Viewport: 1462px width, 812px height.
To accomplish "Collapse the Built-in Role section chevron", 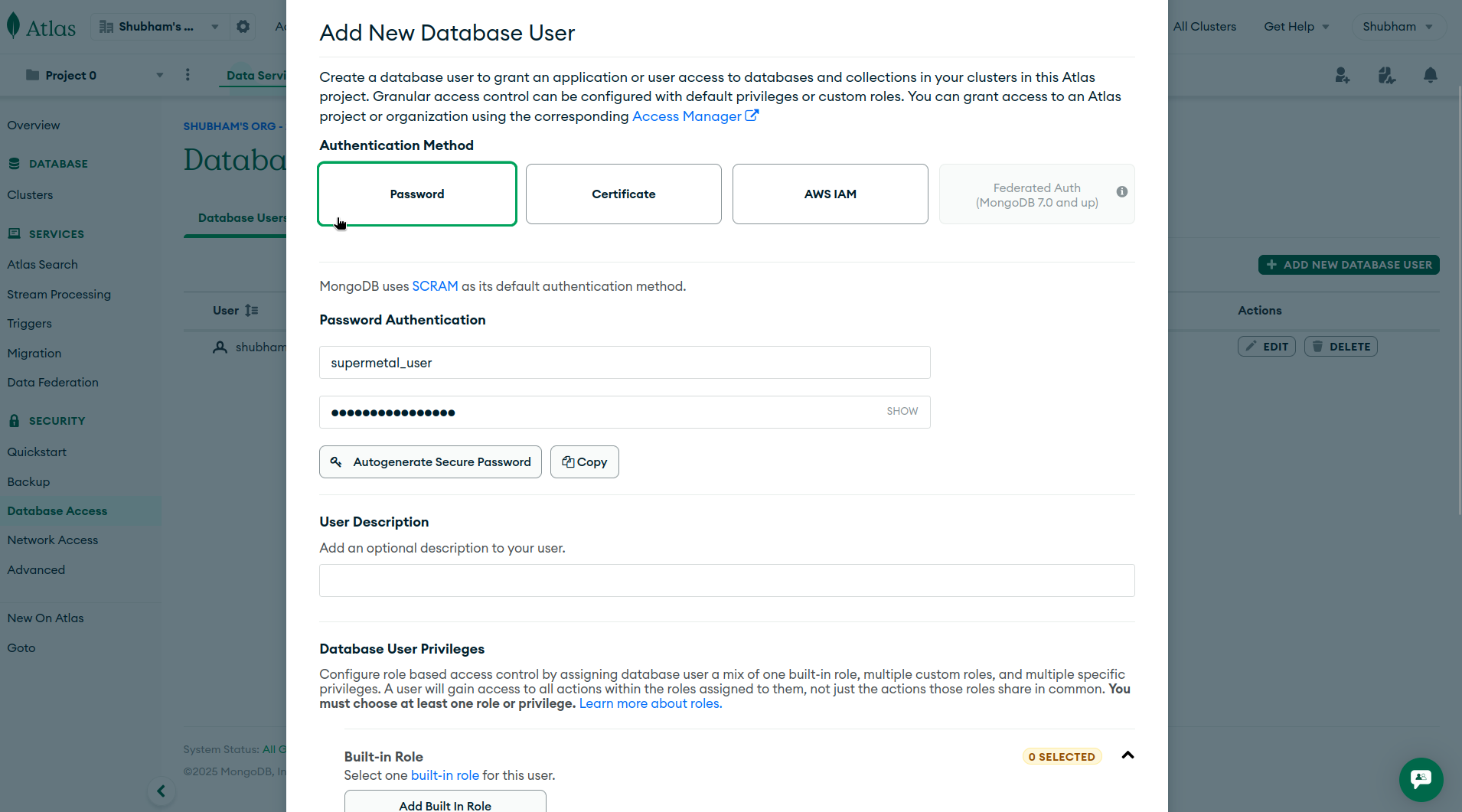I will click(1127, 755).
